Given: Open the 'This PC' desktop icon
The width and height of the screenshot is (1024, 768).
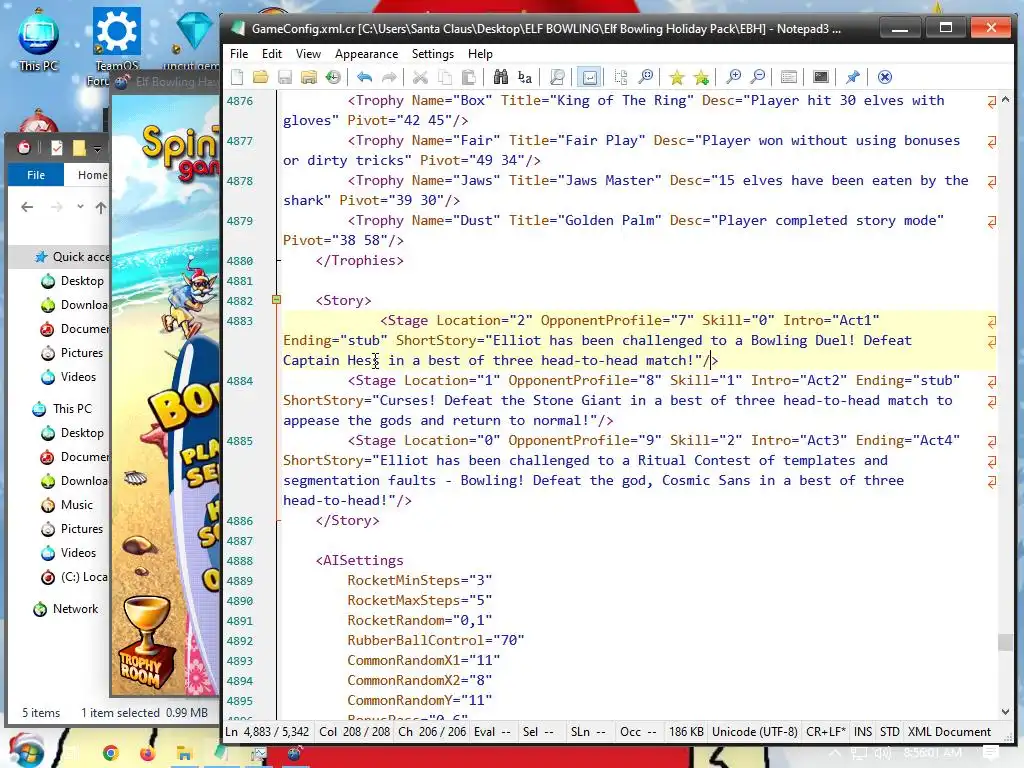Looking at the screenshot, I should pyautogui.click(x=39, y=42).
